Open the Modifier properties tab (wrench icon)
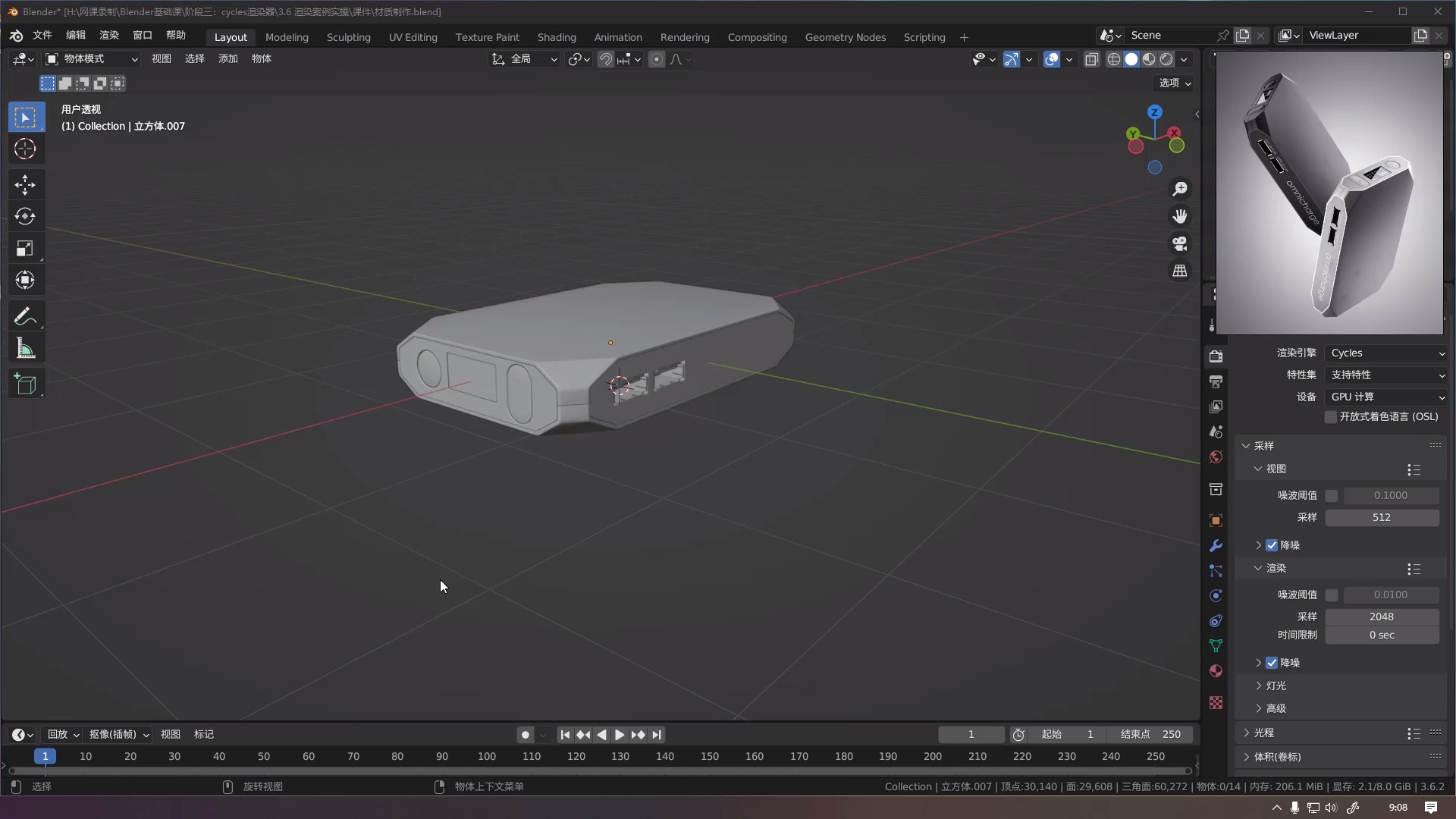The width and height of the screenshot is (1456, 819). (1216, 545)
